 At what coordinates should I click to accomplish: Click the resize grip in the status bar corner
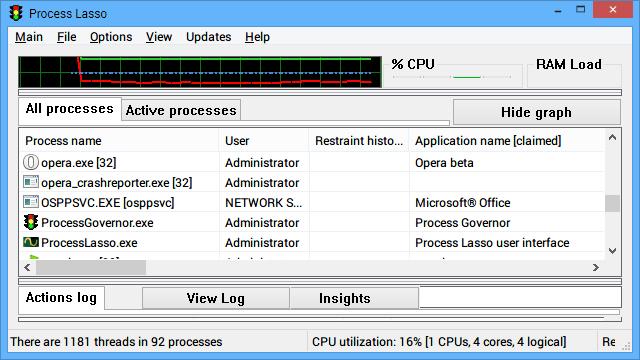pyautogui.click(x=626, y=347)
